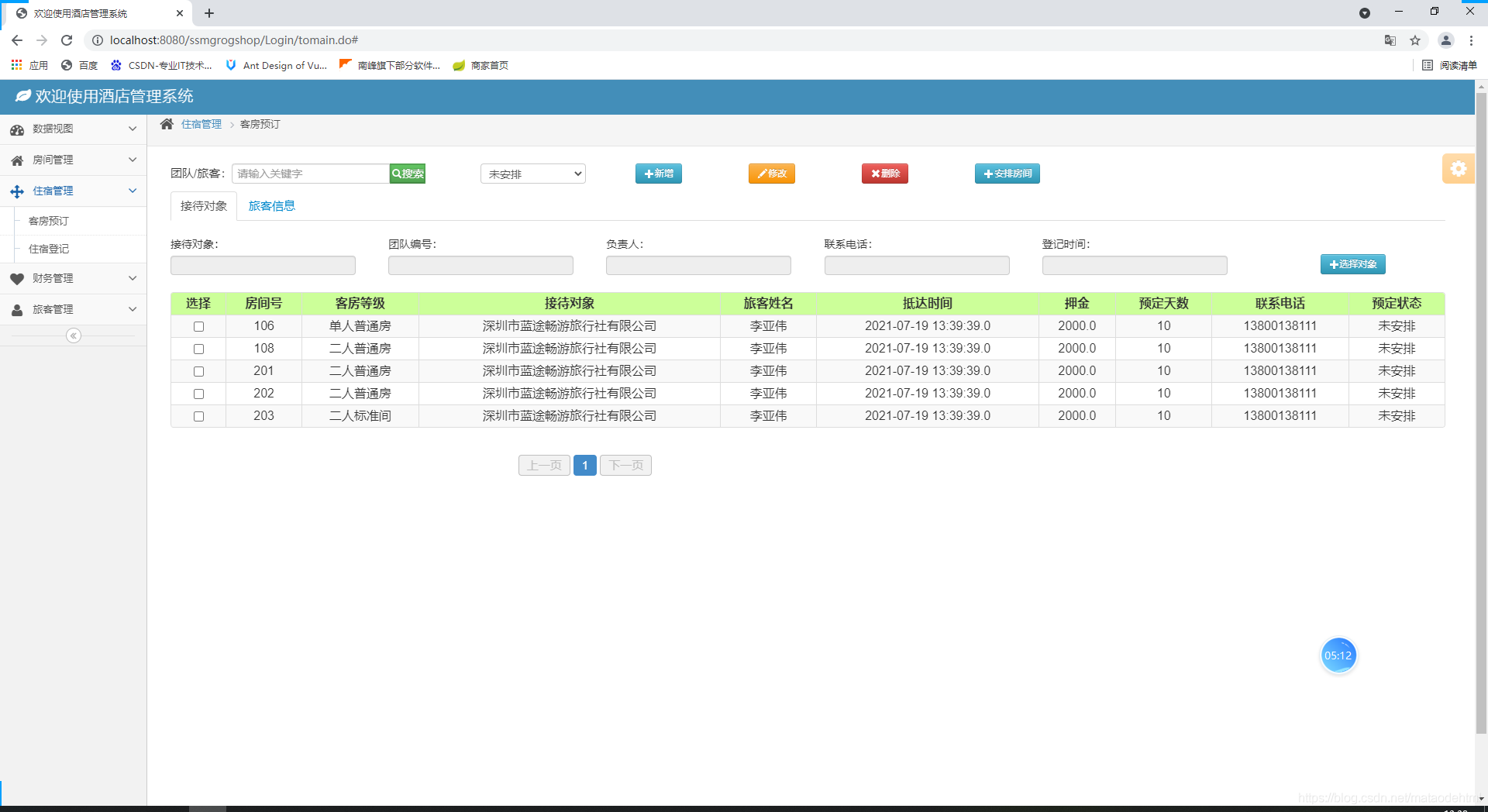Open the 财务管理 sidebar menu
The height and width of the screenshot is (812, 1488).
point(73,278)
